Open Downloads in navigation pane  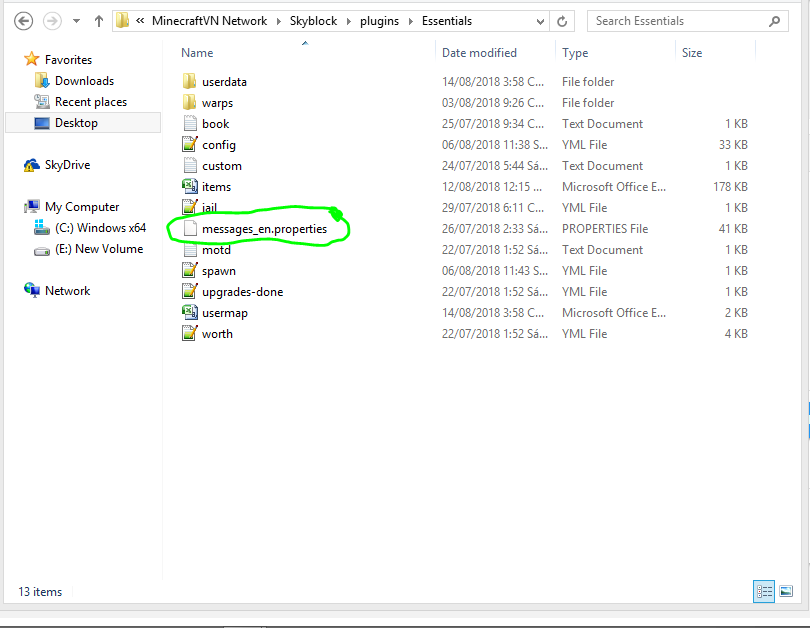(x=84, y=81)
